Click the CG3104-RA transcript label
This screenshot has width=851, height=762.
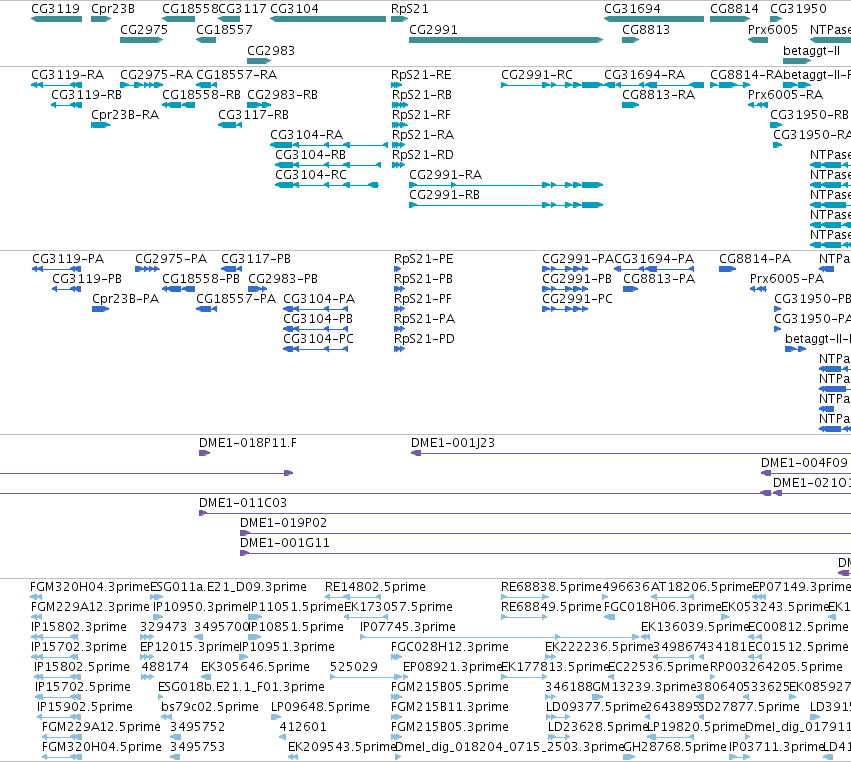[x=307, y=135]
